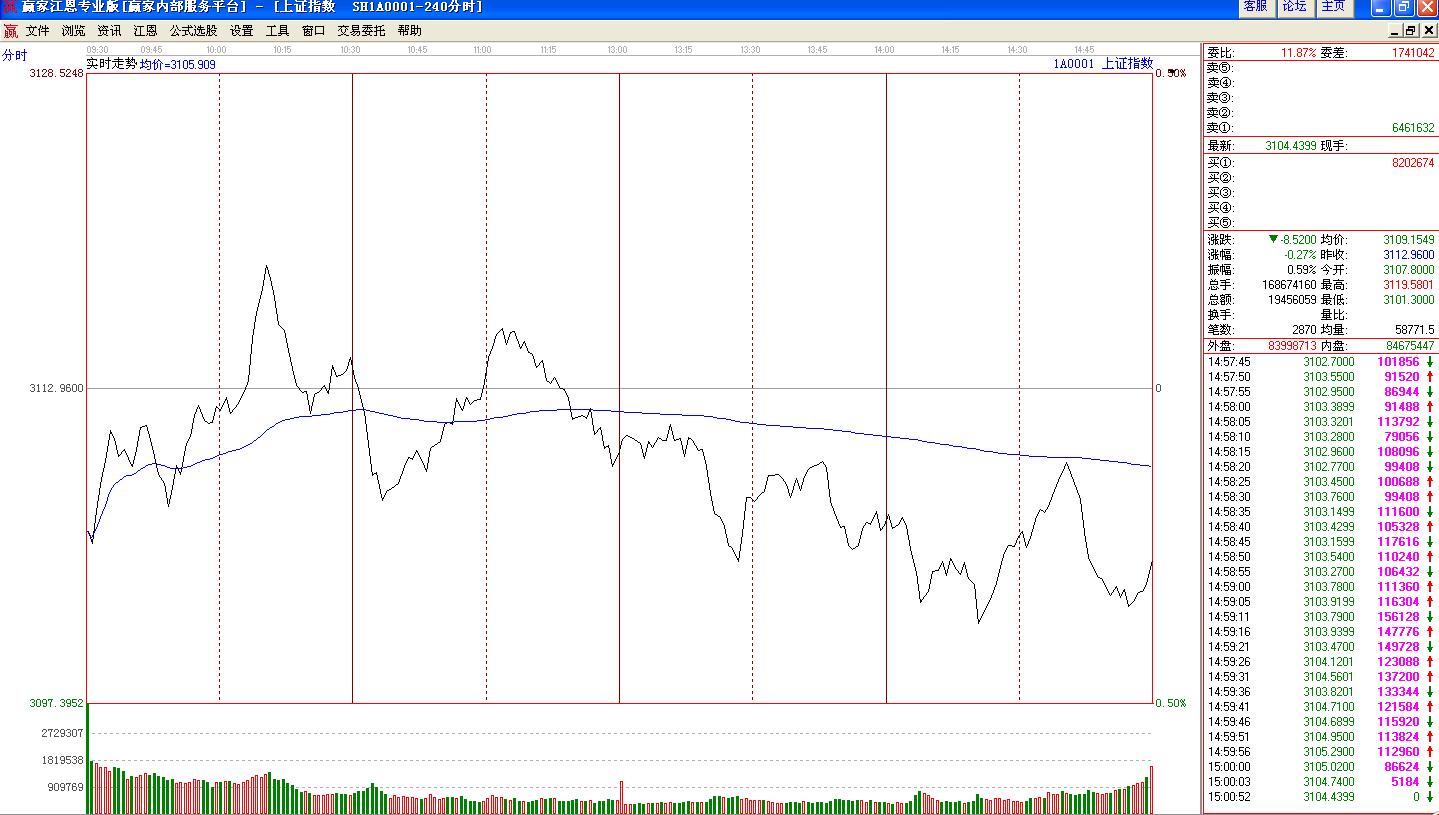Viewport: 1439px width, 815px height.
Task: Click the 外盘 value 83998713
Action: (x=1293, y=346)
